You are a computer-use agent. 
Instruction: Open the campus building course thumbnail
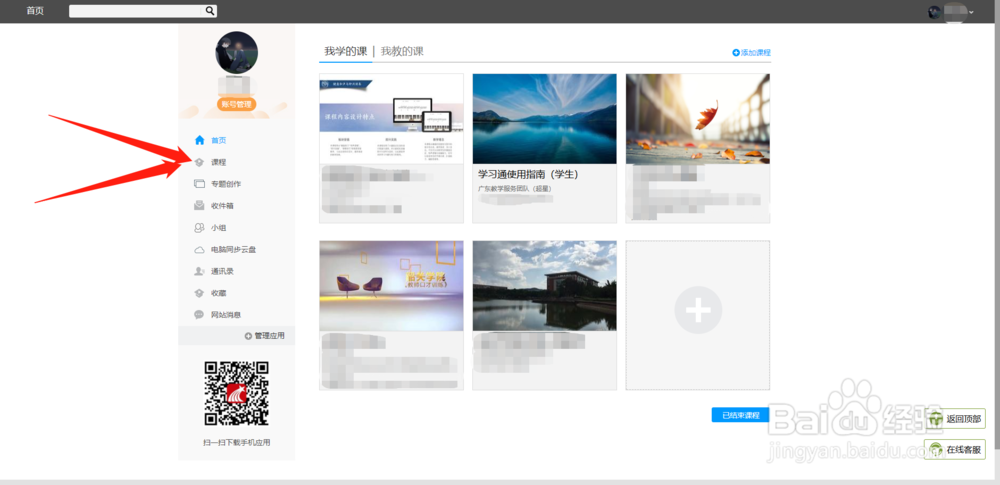pyautogui.click(x=545, y=286)
